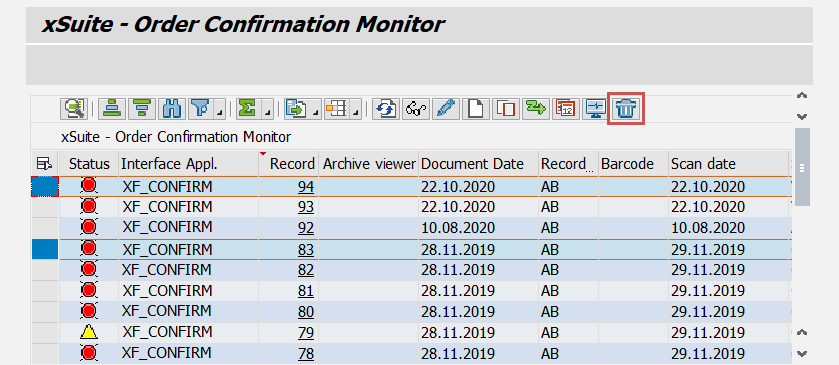Screen dimensions: 839x365
Task: Edit record with the pencil icon
Action: pyautogui.click(x=446, y=109)
